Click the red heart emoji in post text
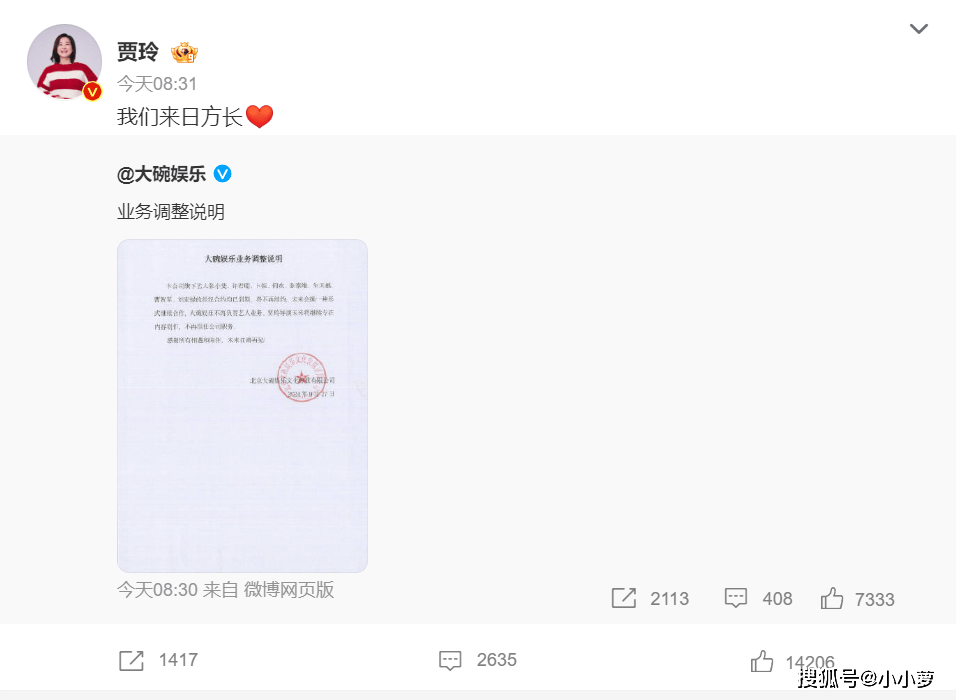The width and height of the screenshot is (956, 700). pyautogui.click(x=259, y=116)
